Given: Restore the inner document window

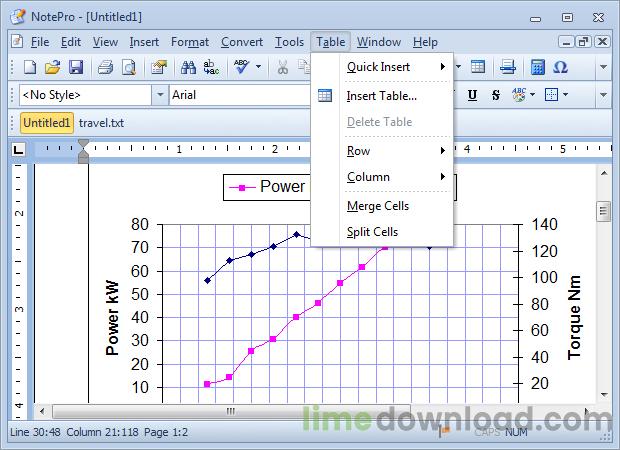Looking at the screenshot, I should (x=583, y=42).
